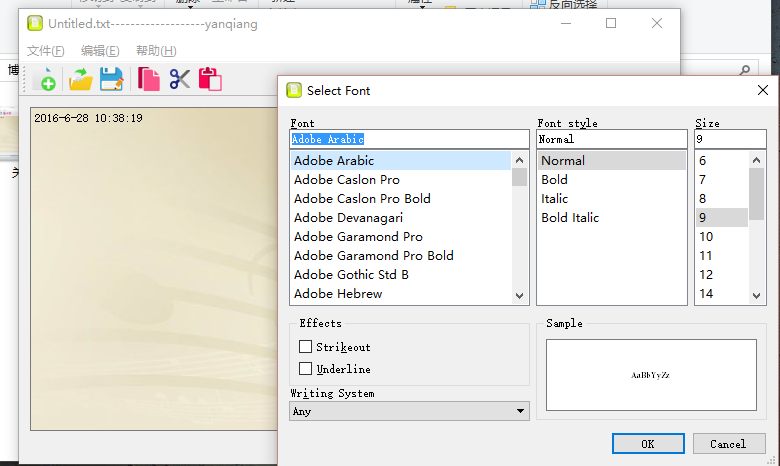Enable the Strikeout checkbox
This screenshot has width=780, height=466.
(305, 346)
